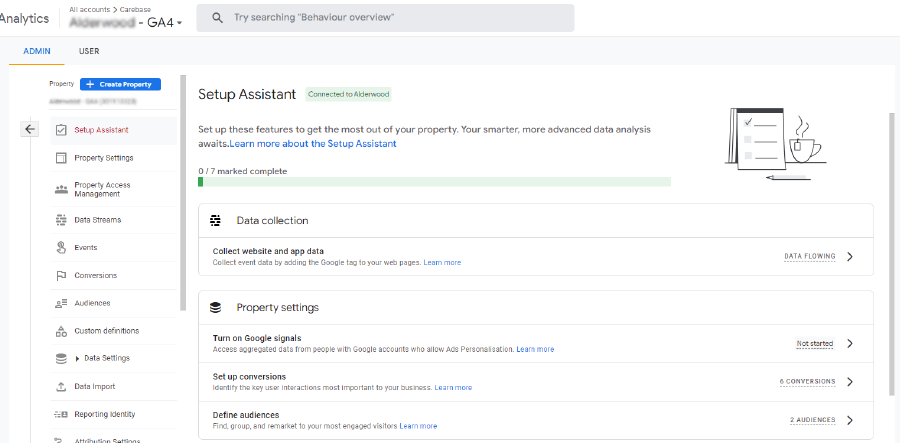
Task: Click the Analytics logo text
Action: click(x=25, y=18)
